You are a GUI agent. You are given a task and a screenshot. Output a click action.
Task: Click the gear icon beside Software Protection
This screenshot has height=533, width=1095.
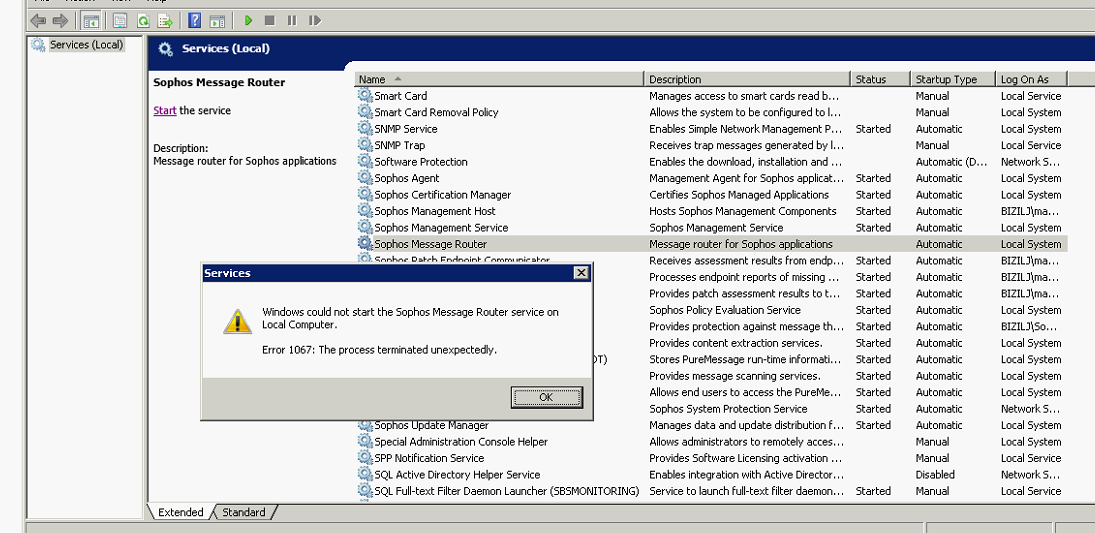pos(365,161)
